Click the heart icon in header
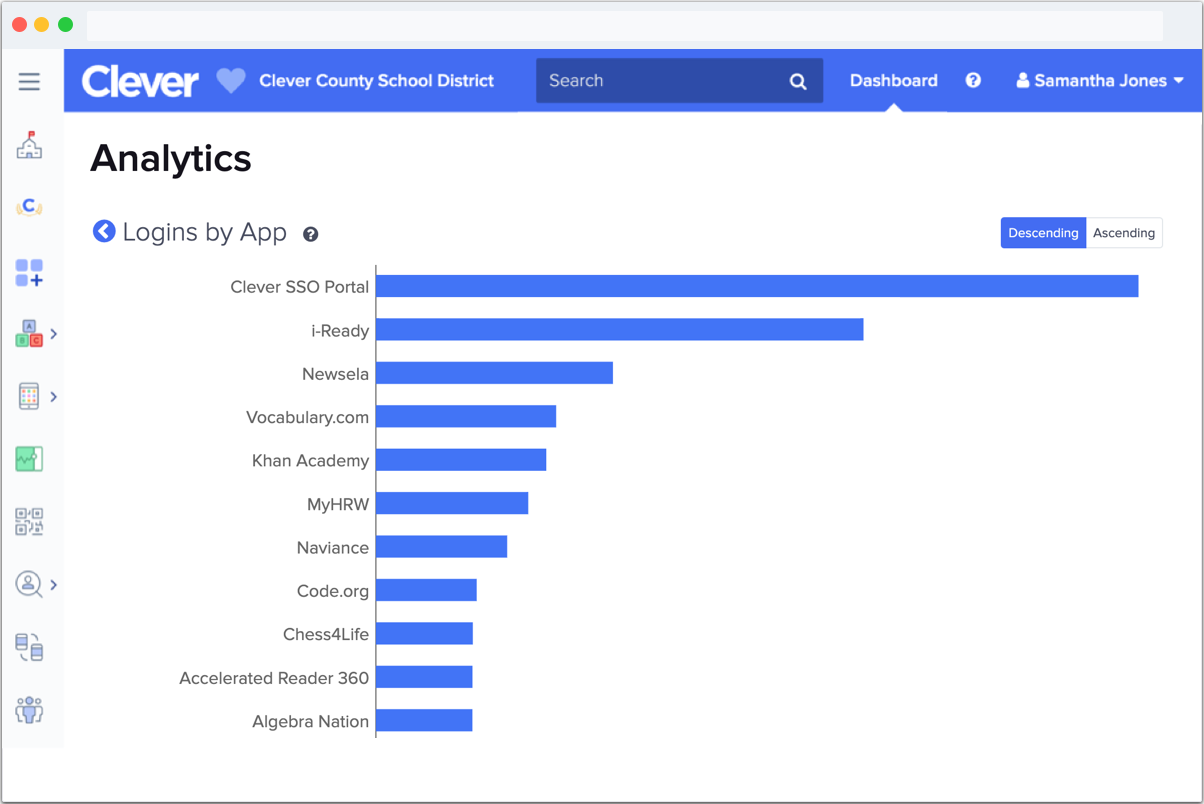1204x804 pixels. (231, 81)
